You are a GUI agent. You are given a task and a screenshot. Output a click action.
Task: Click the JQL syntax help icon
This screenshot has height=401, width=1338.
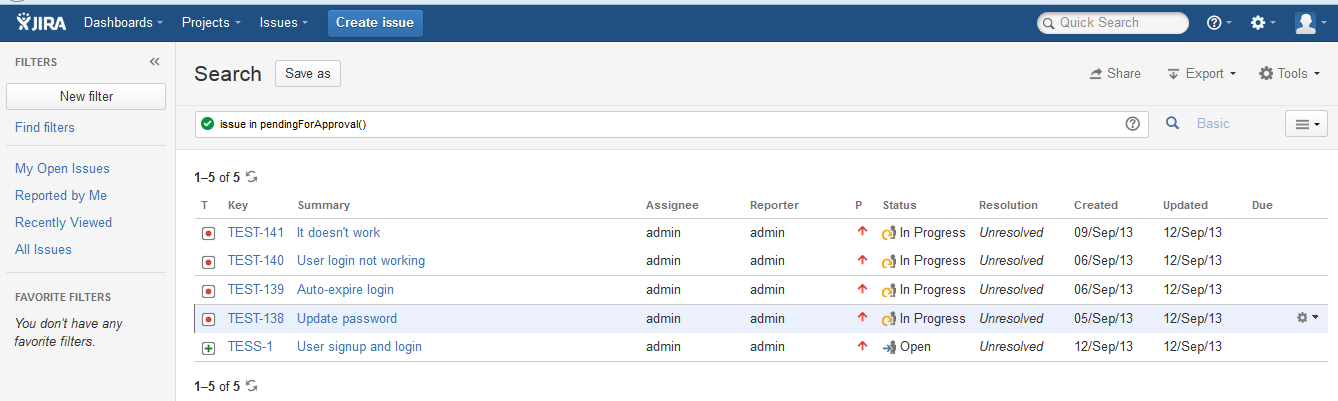pyautogui.click(x=1133, y=124)
